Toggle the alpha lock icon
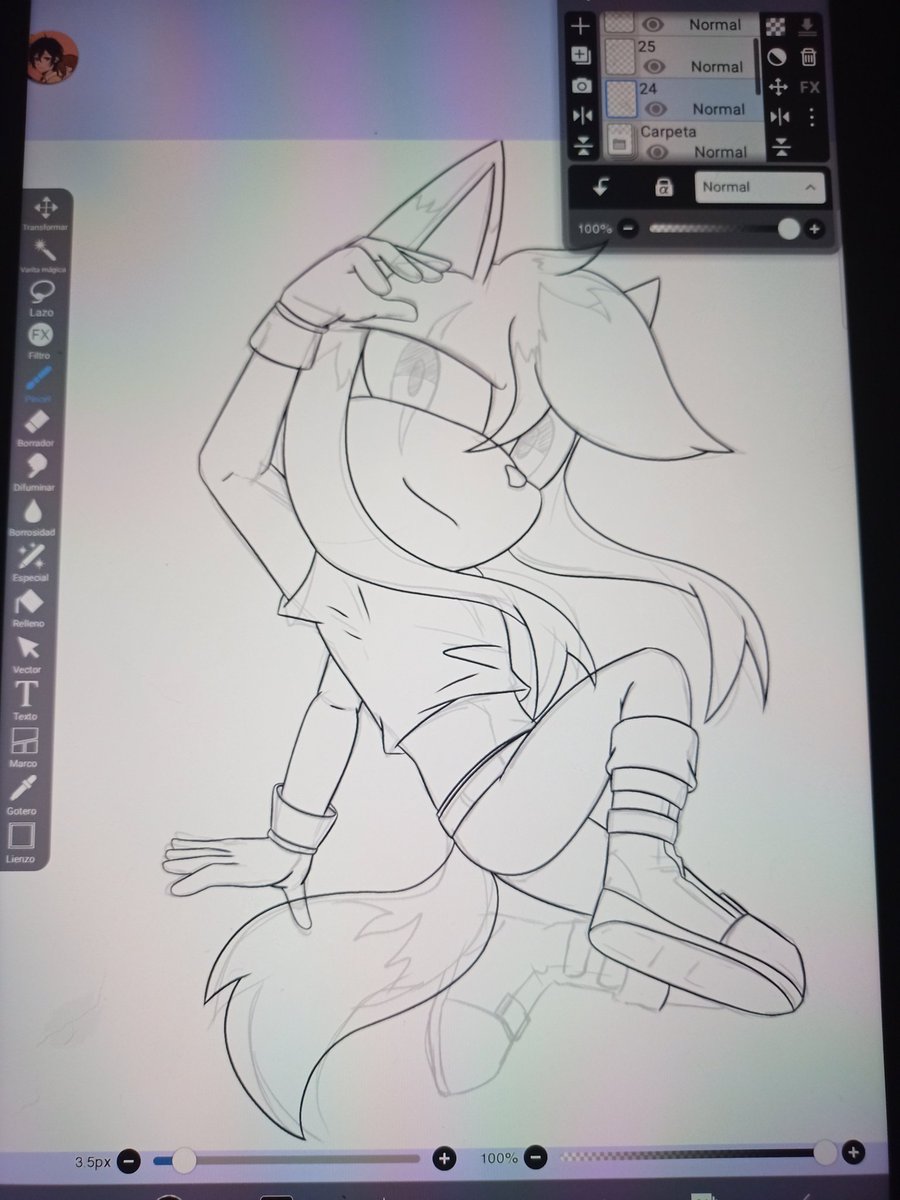Screen dimensions: 900x1200 663,187
